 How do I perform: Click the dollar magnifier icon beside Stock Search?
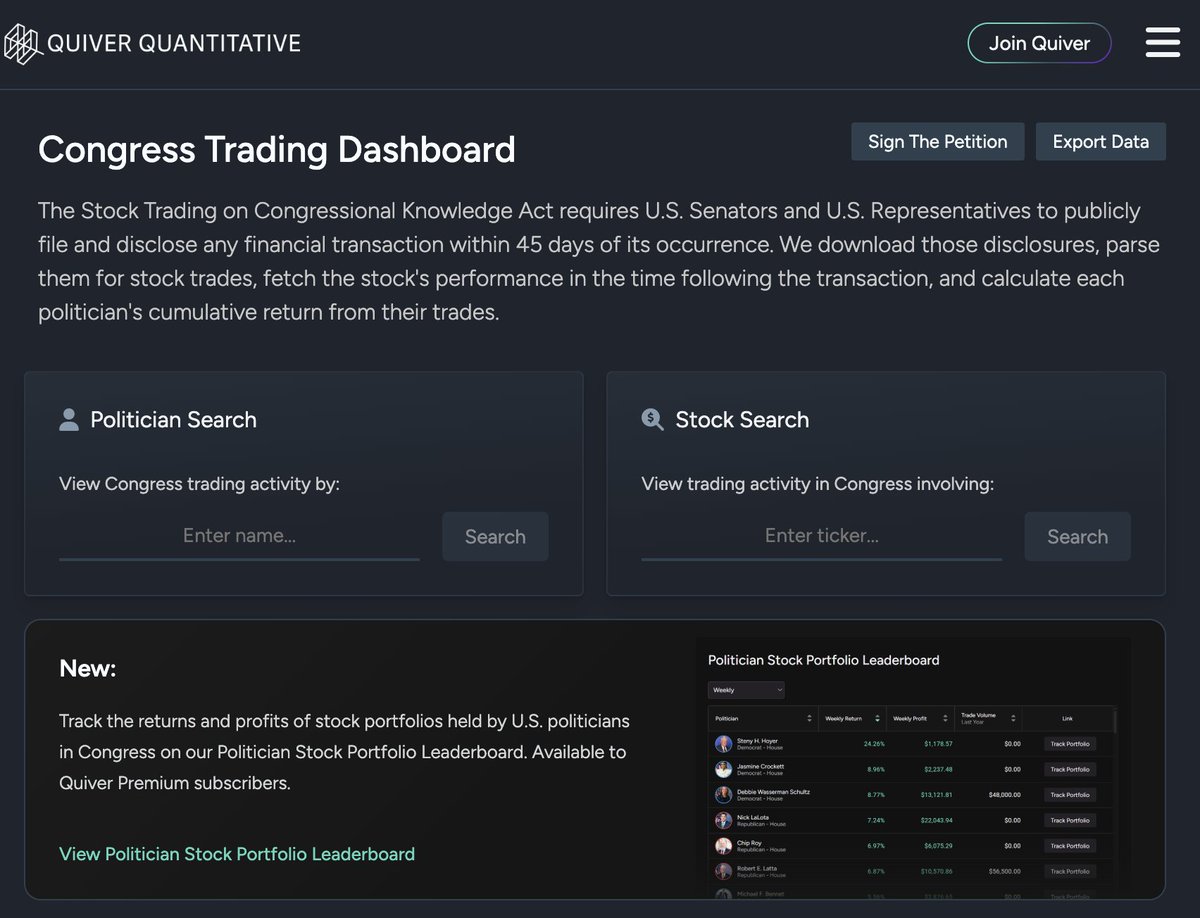point(652,419)
